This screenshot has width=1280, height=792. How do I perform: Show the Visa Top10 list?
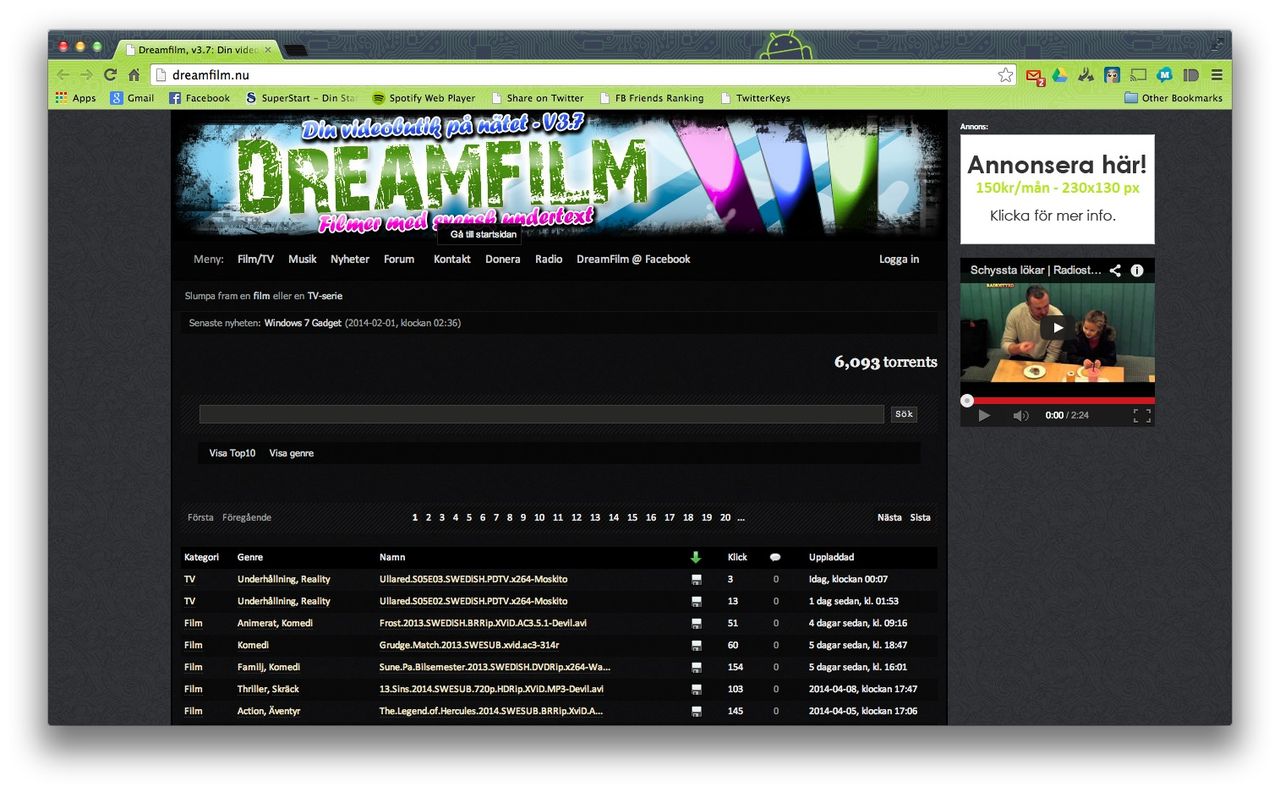[232, 453]
